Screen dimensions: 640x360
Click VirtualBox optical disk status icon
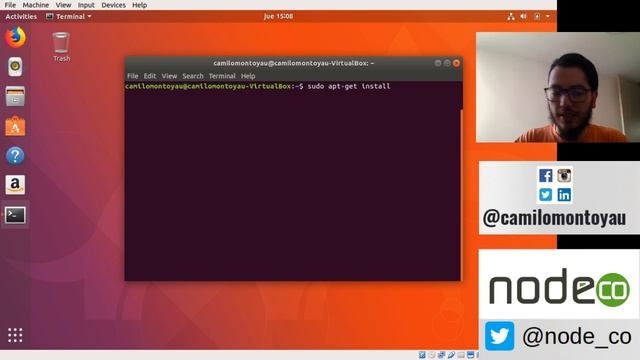pos(432,355)
